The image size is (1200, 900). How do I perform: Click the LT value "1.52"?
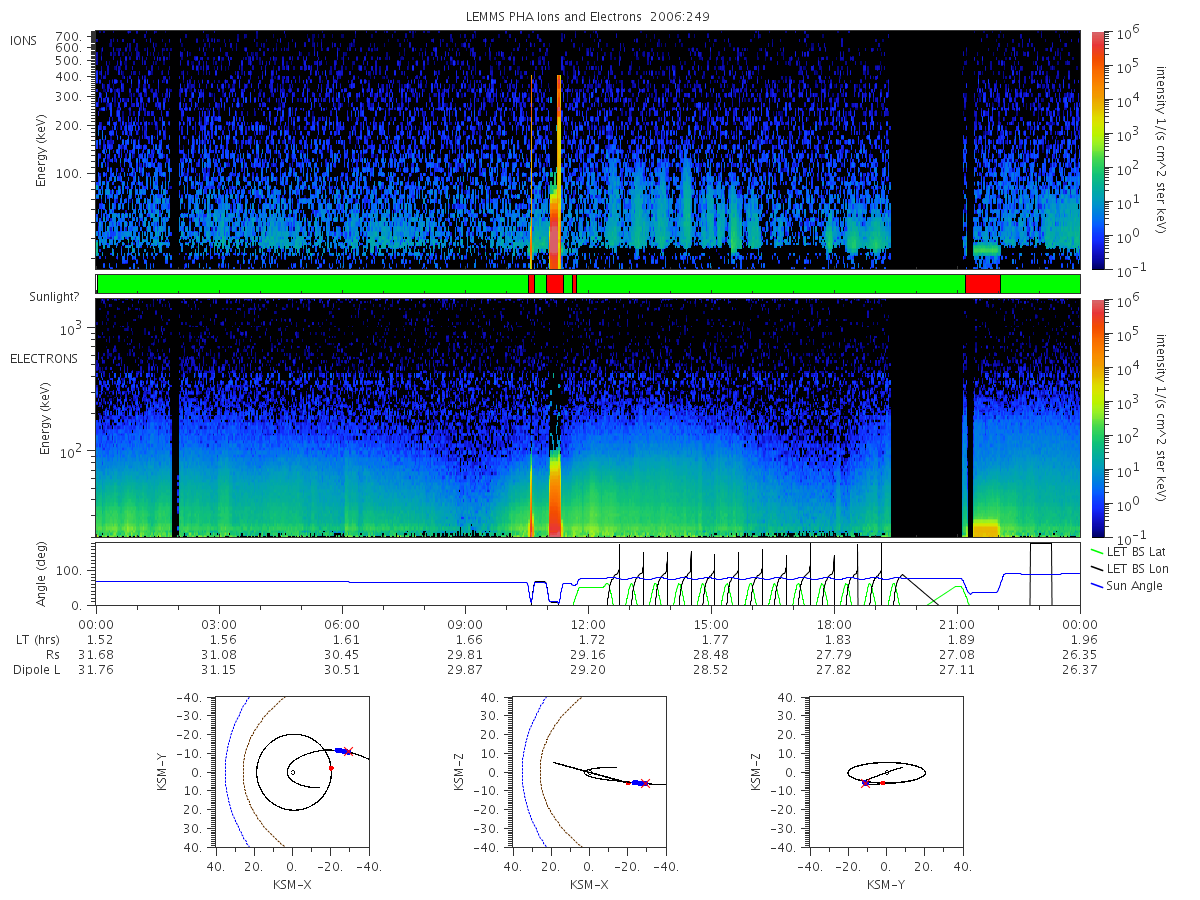click(96, 639)
